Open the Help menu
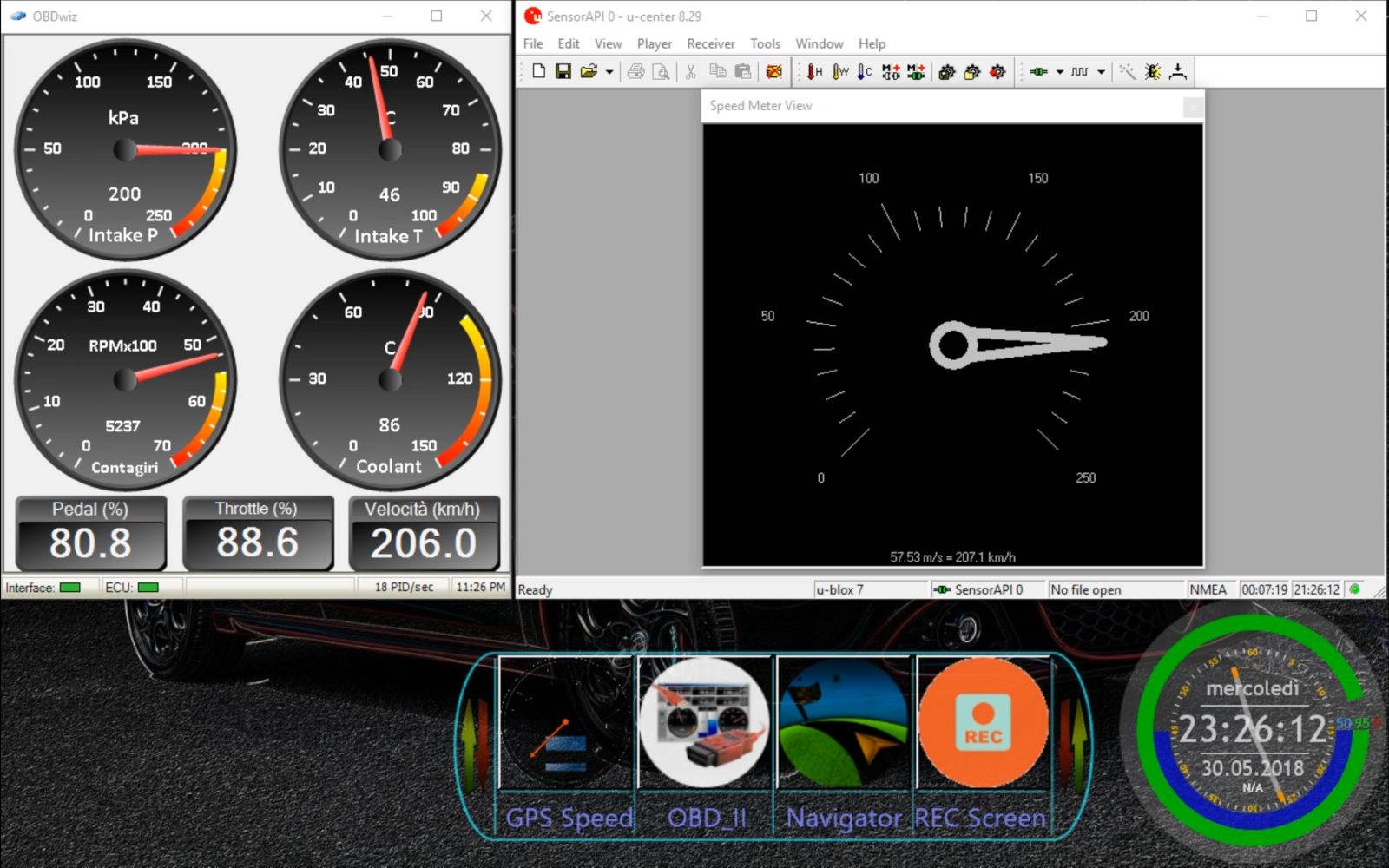Screen dimensions: 1389x868 click(872, 43)
